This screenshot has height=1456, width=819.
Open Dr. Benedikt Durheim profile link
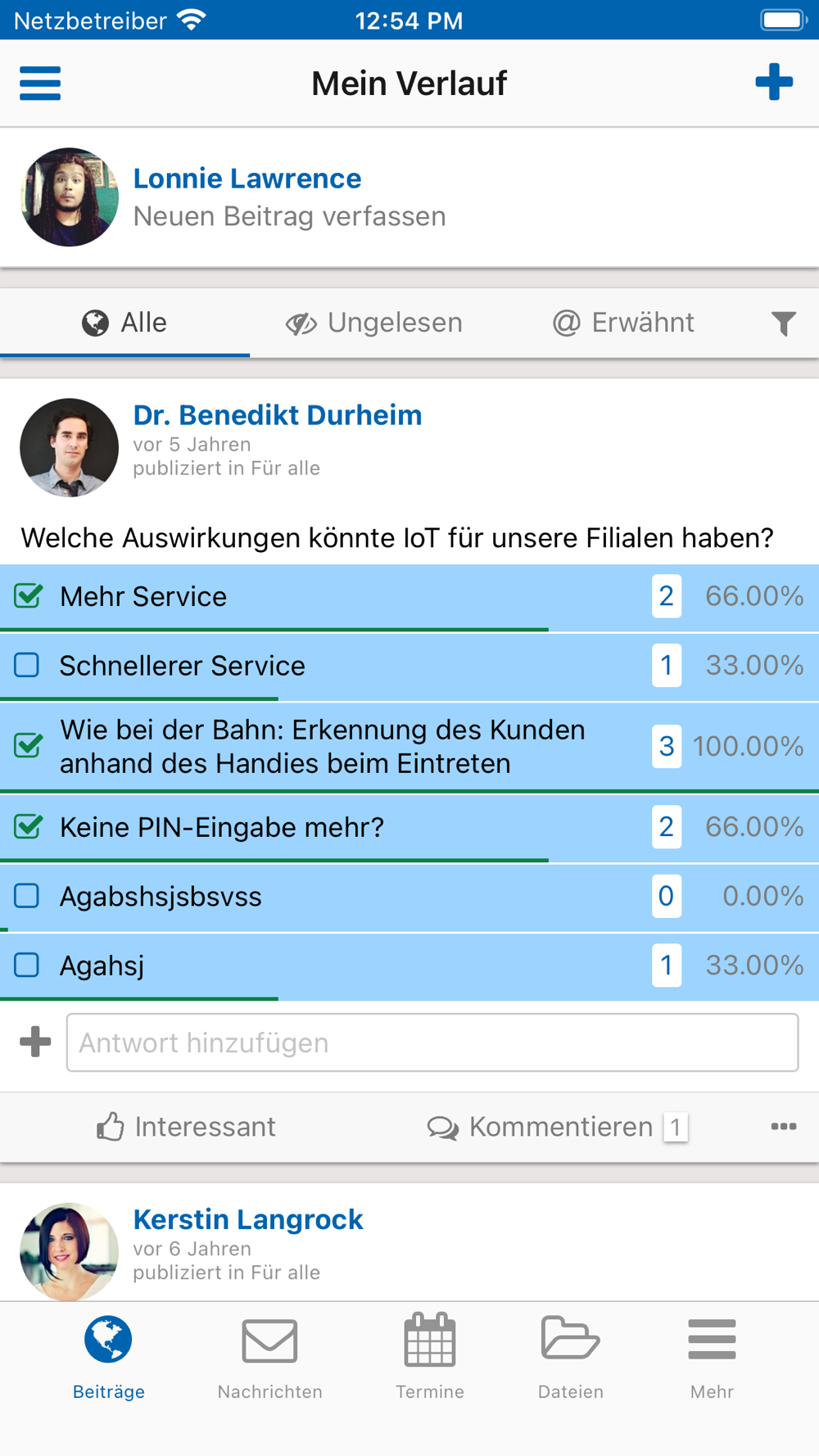[x=278, y=415]
